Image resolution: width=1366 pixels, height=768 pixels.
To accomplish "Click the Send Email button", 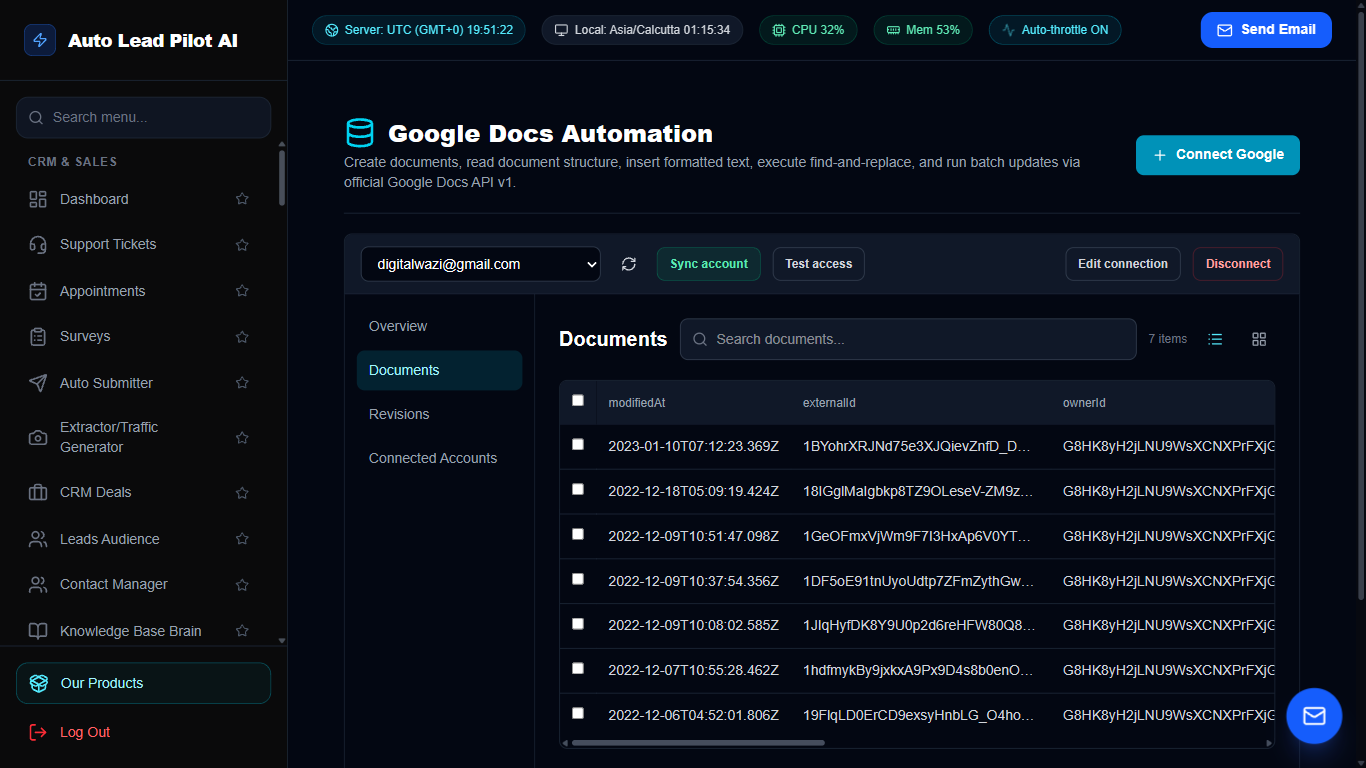I will (1266, 30).
